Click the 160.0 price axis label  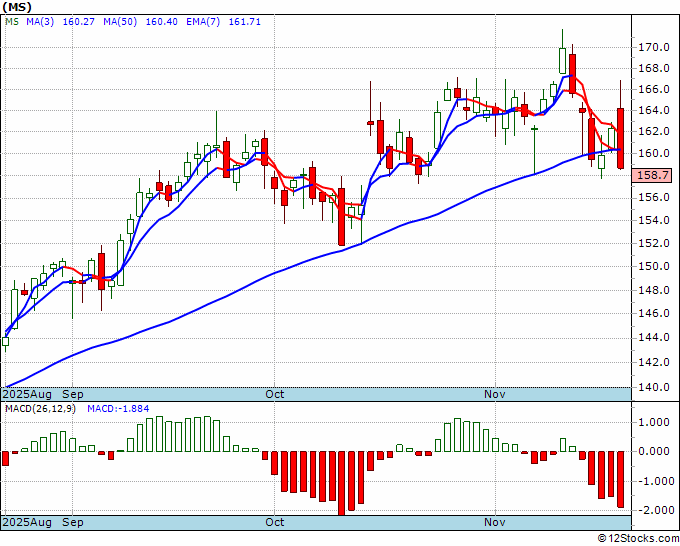(654, 153)
